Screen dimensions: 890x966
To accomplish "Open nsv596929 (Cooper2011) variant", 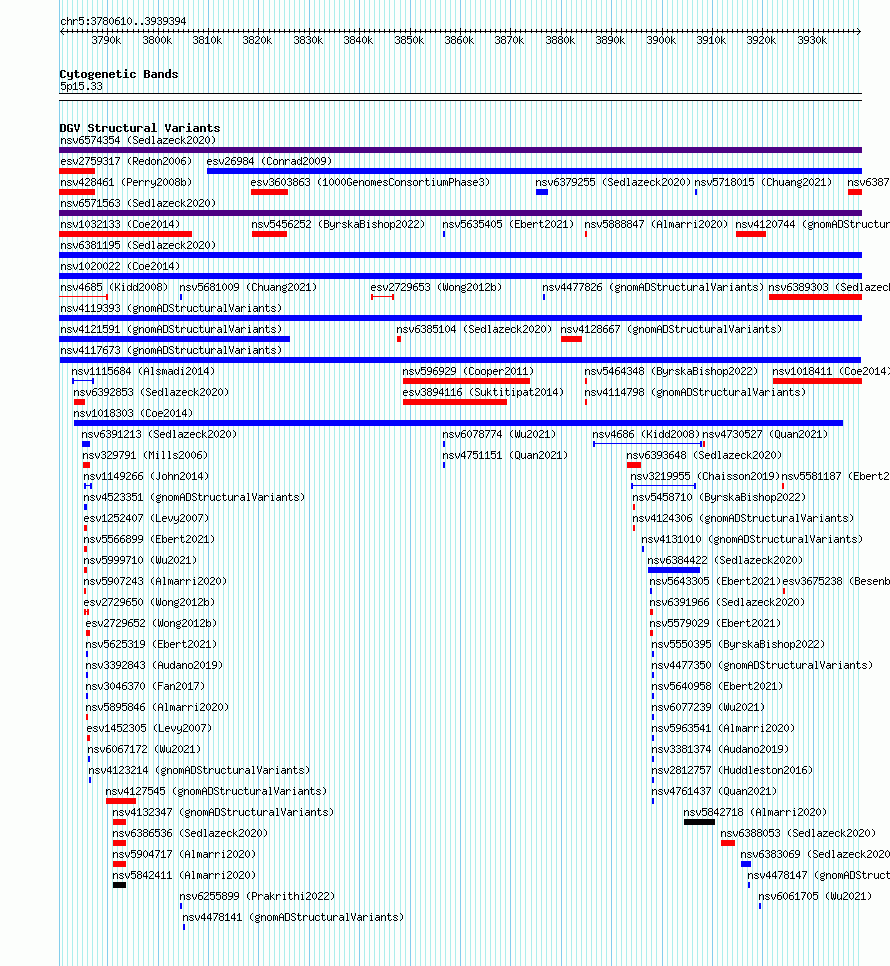I will pos(468,371).
